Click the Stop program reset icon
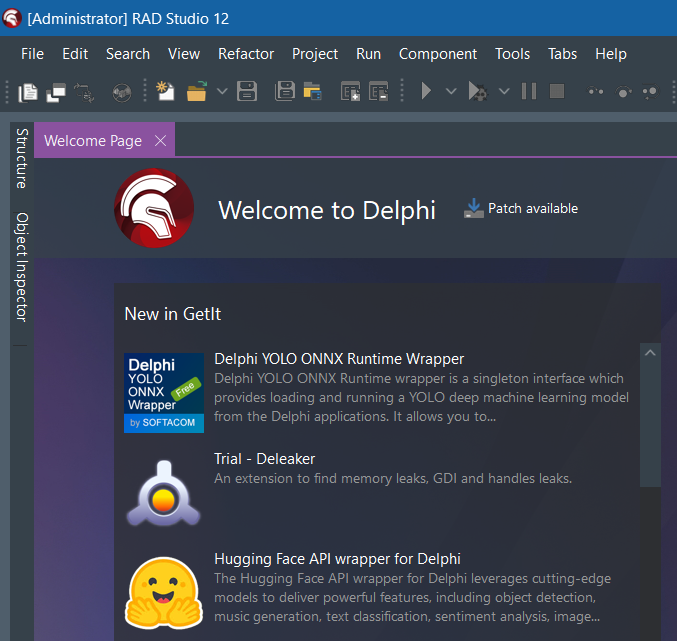This screenshot has width=677, height=641. pos(557,91)
